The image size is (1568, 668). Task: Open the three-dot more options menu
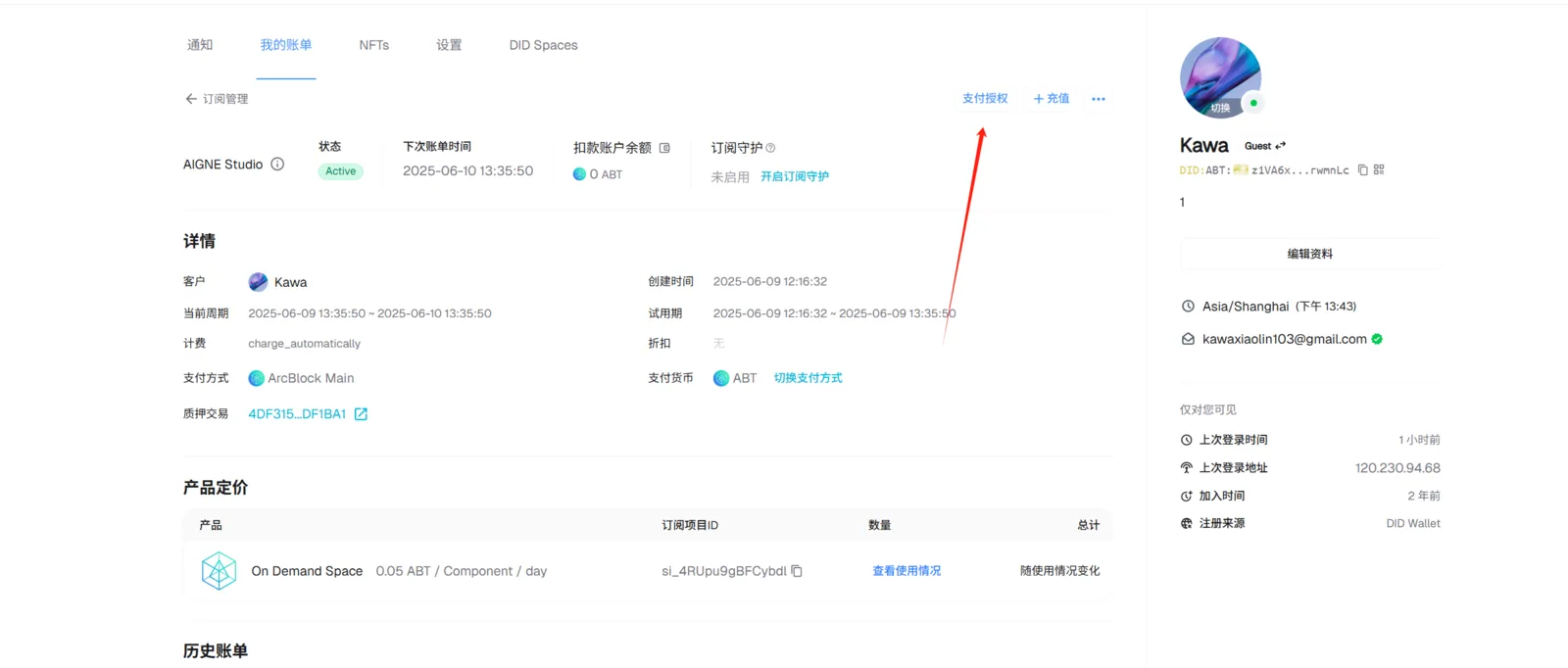pos(1099,99)
